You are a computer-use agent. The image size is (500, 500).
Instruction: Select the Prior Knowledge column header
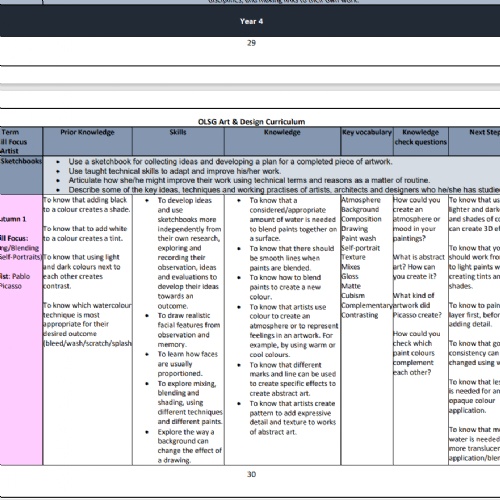point(87,132)
